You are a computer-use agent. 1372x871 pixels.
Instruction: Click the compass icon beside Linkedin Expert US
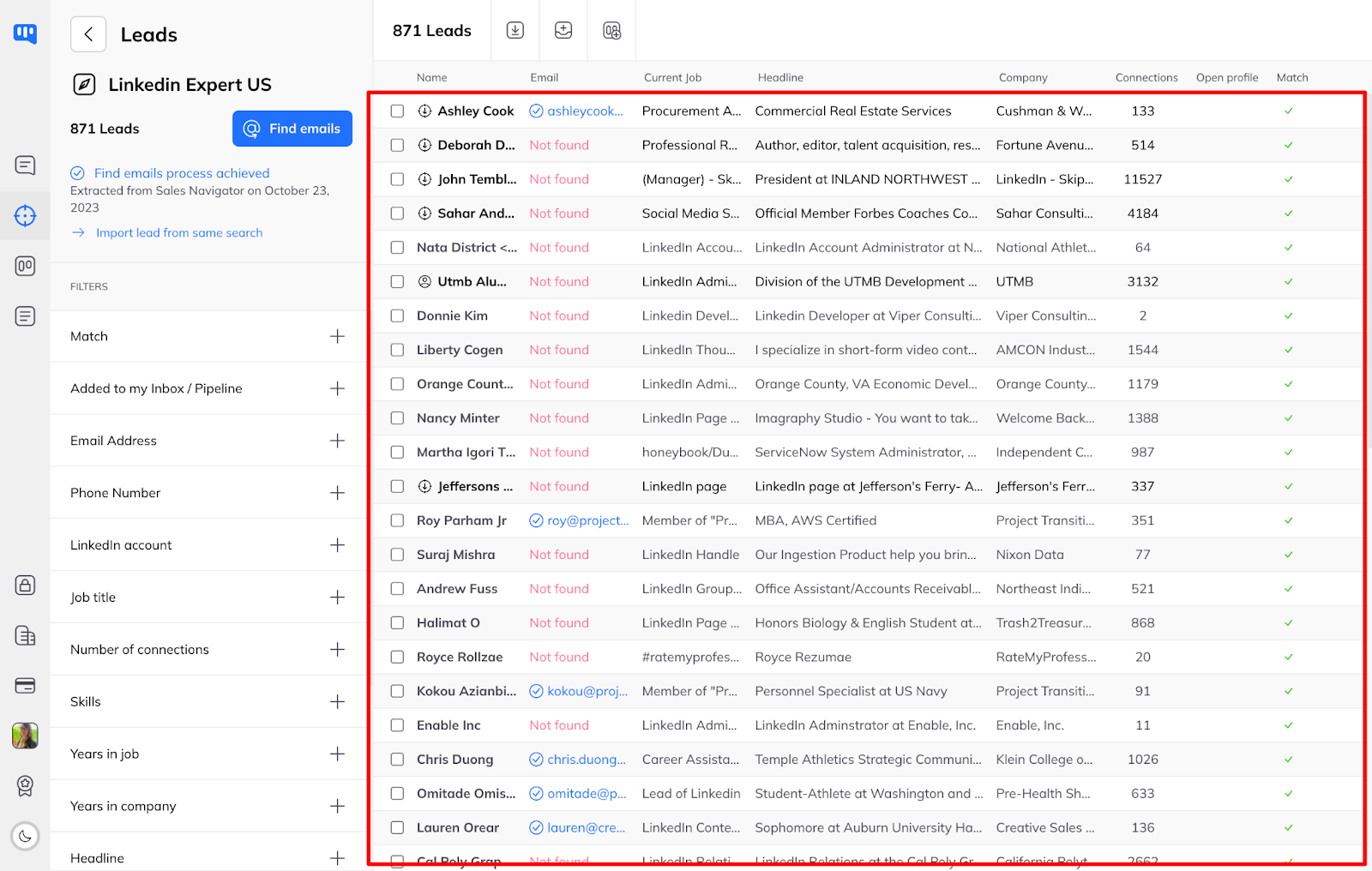[84, 84]
